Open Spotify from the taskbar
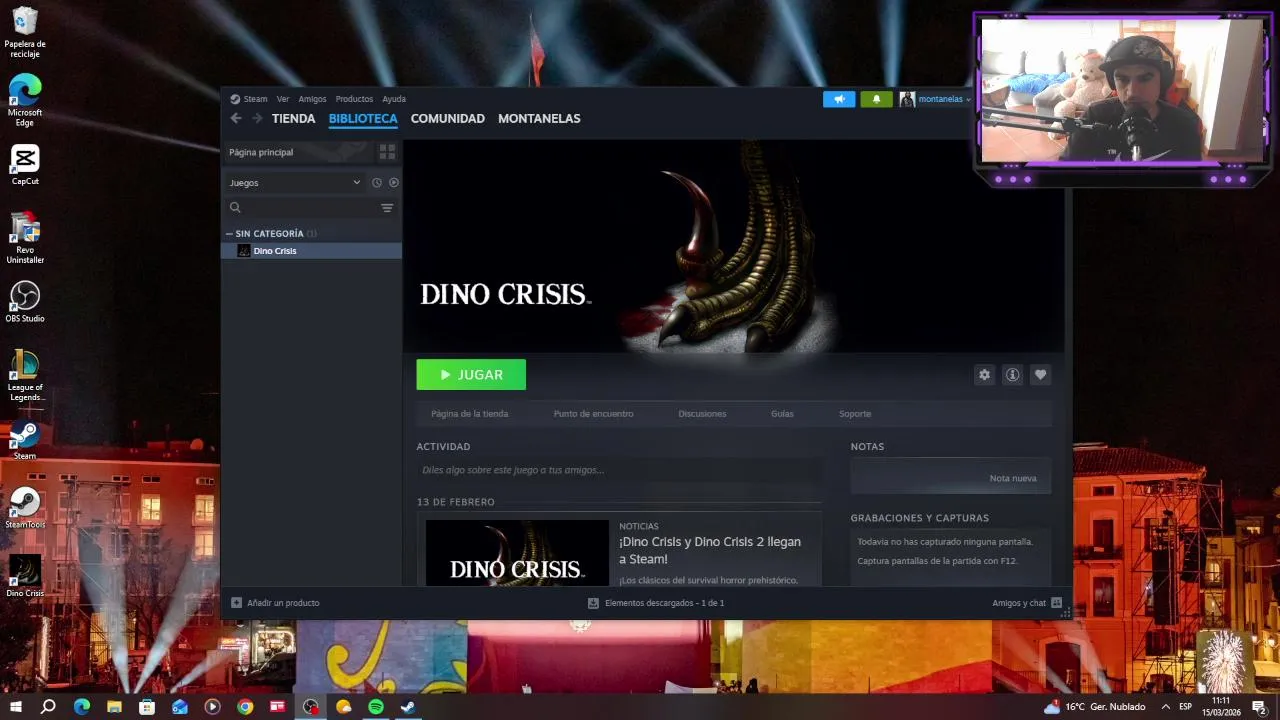The image size is (1280, 720). tap(376, 707)
